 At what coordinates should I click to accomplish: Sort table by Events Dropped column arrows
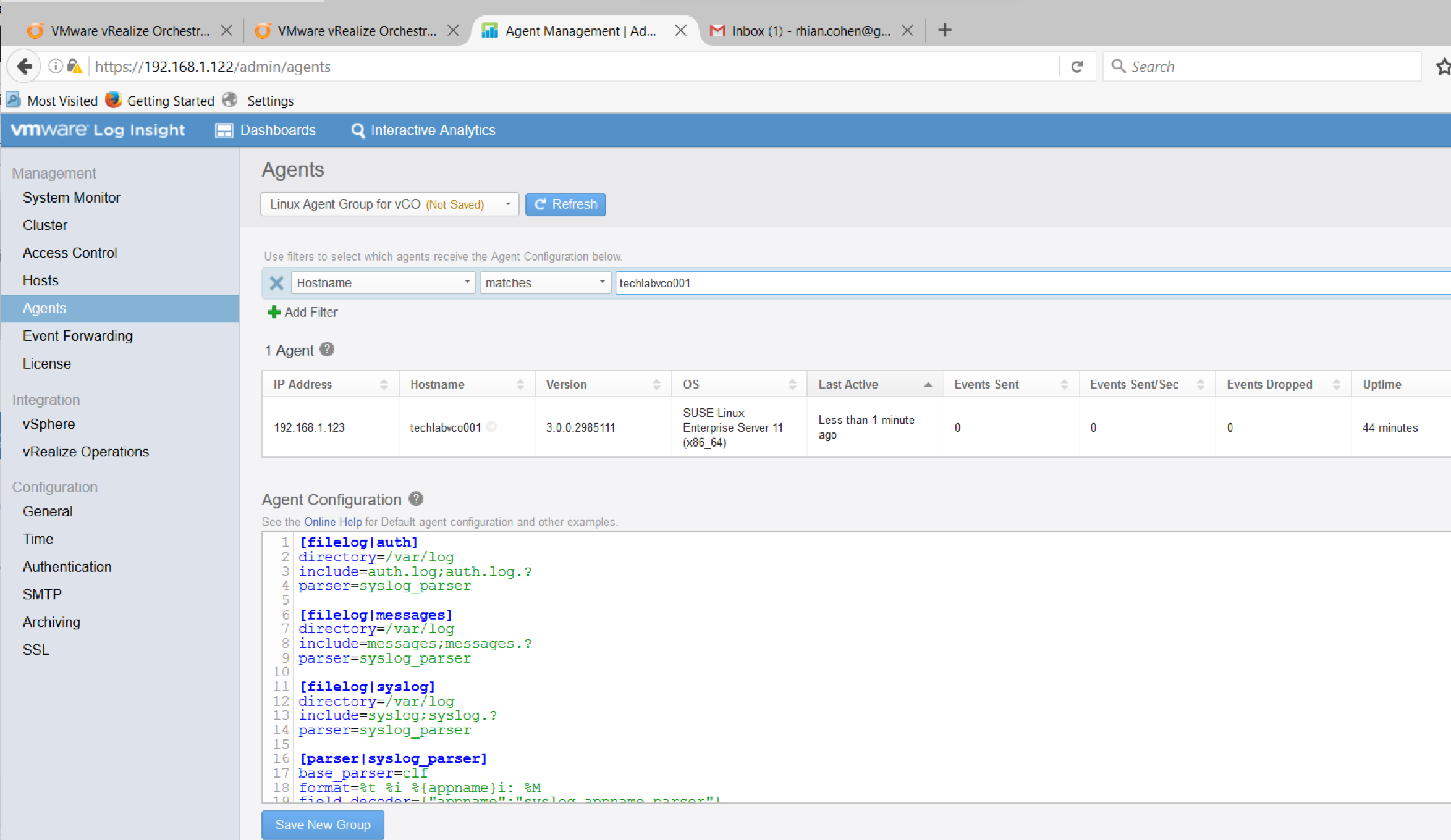coord(1336,384)
